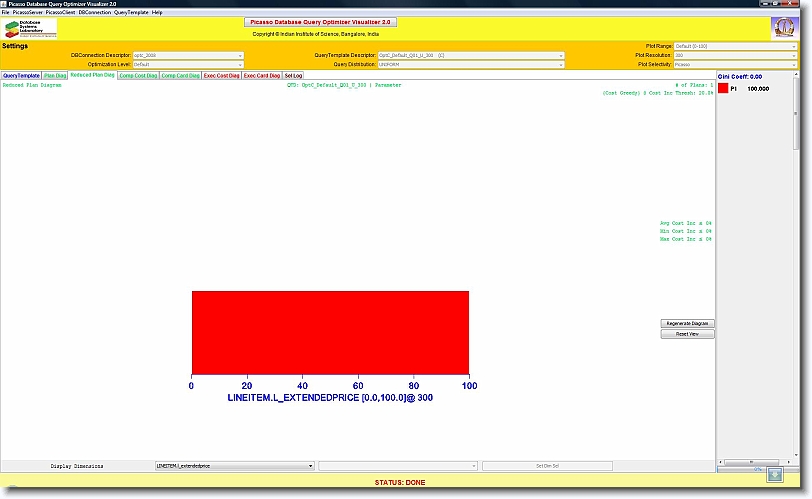Click the Database Systems Laboratory logo
This screenshot has width=812, height=499.
tap(30, 28)
